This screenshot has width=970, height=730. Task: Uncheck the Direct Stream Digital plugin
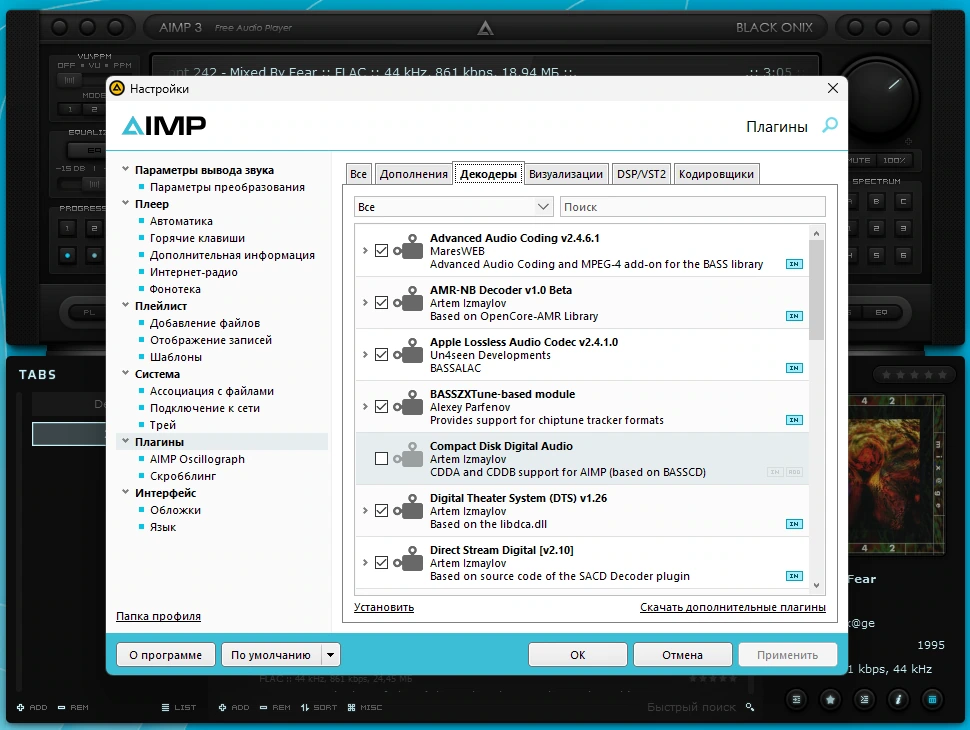point(382,562)
